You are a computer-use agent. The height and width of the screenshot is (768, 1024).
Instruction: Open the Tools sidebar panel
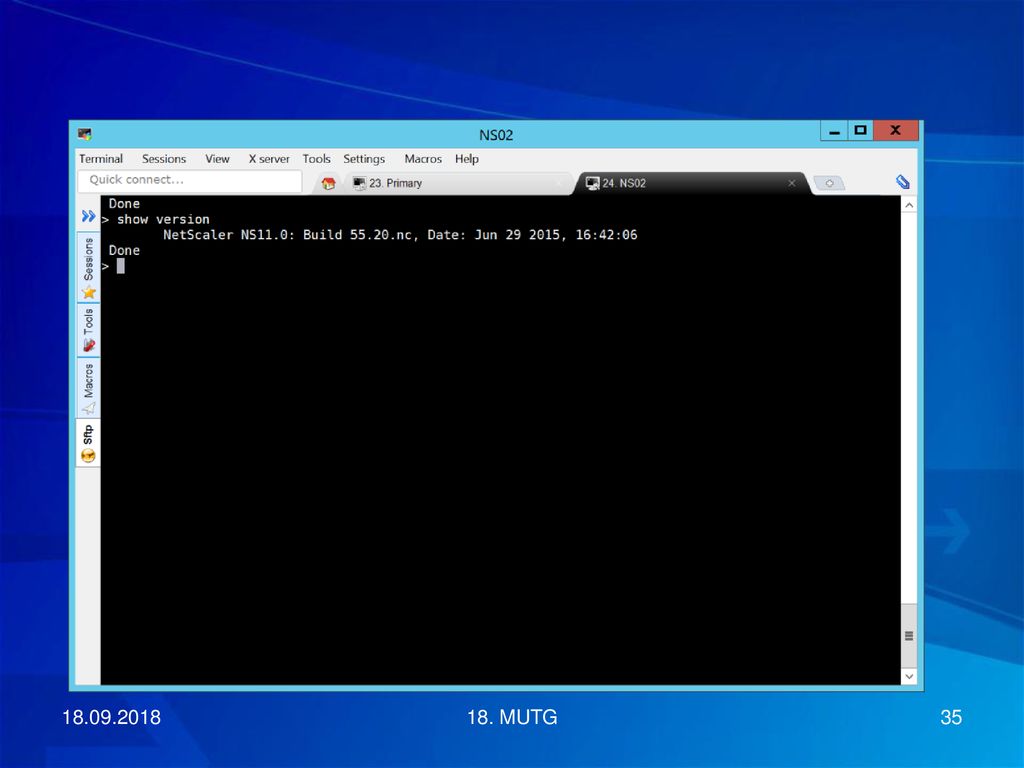[88, 330]
